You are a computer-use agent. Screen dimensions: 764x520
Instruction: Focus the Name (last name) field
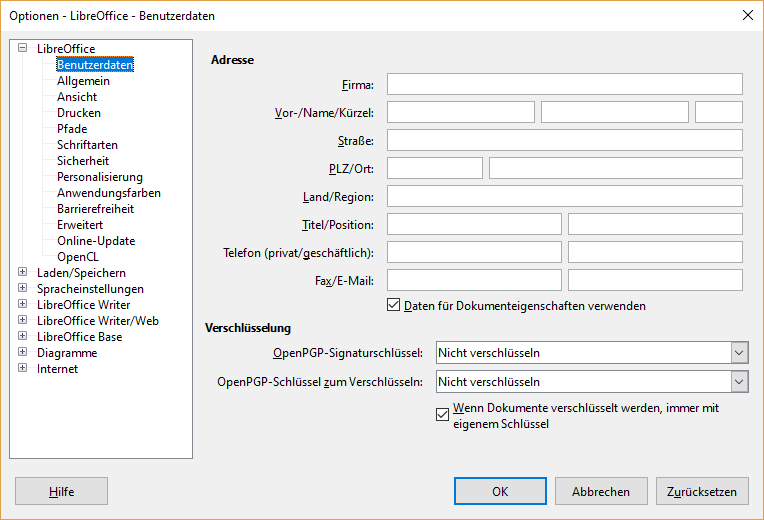tap(614, 112)
